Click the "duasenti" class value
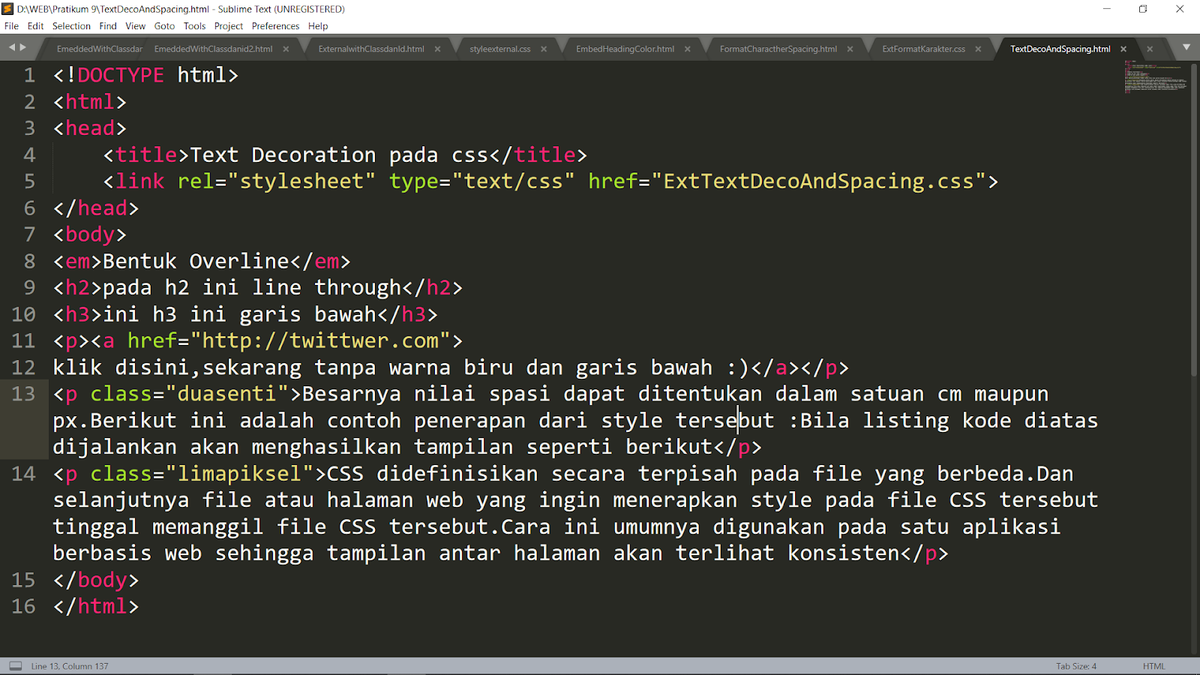1200x675 pixels. 227,394
